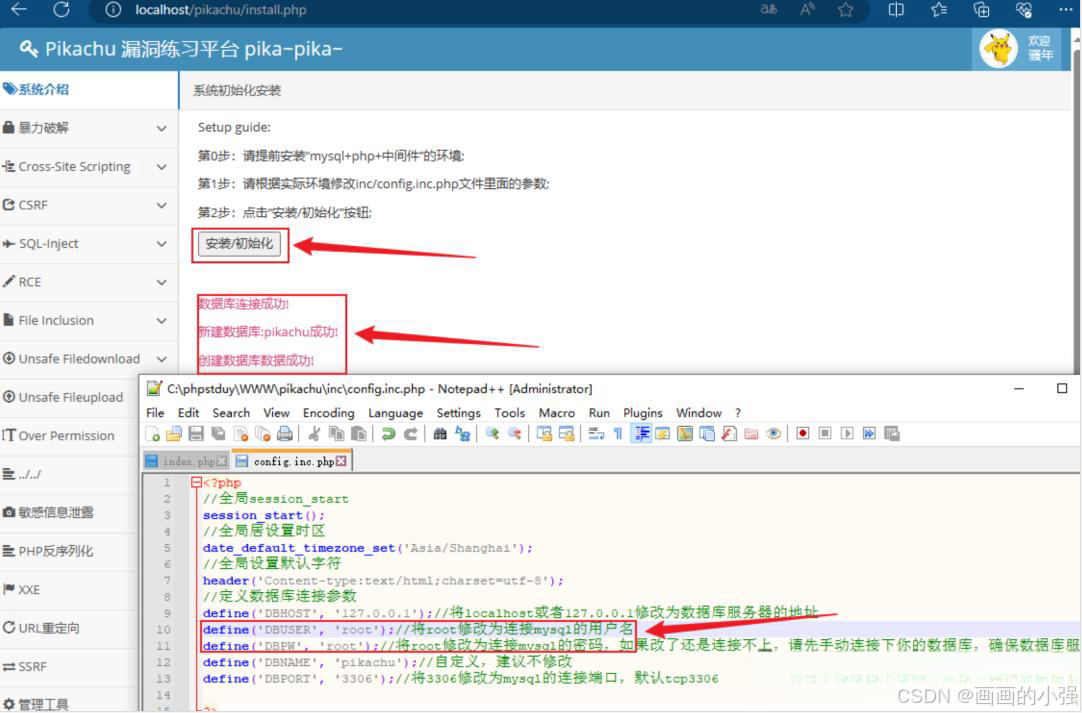Open the URL重定向 sidebar item
The image size is (1082, 713).
pyautogui.click(x=69, y=628)
